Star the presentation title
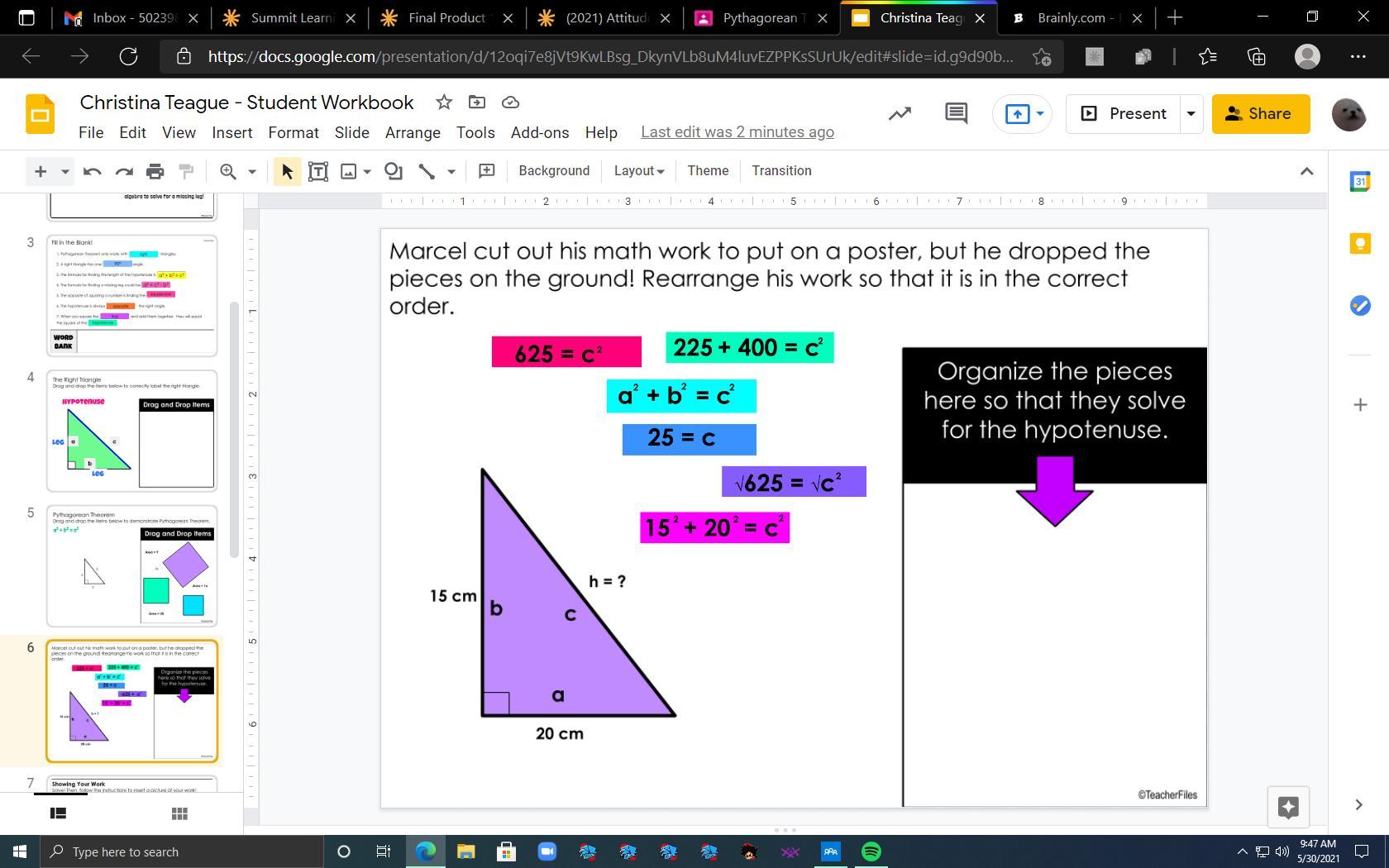 (444, 102)
